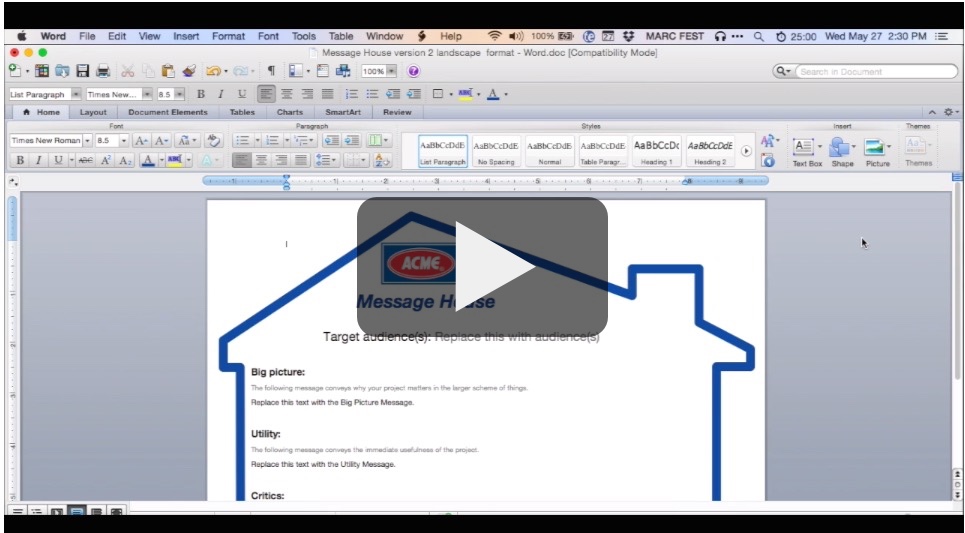965x533 pixels.
Task: Click the Sort A-Z icon in Paragraph group
Action: click(x=382, y=161)
